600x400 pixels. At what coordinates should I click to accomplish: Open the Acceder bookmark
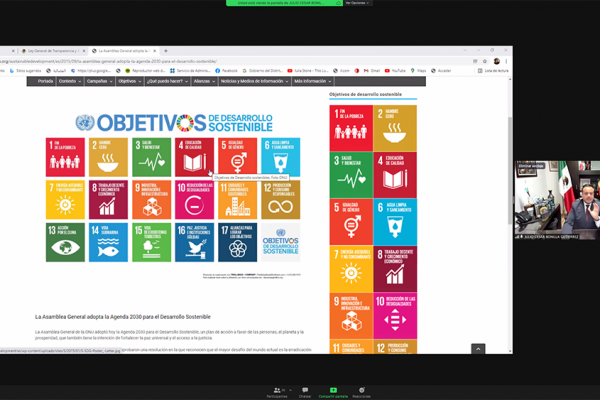tap(441, 71)
